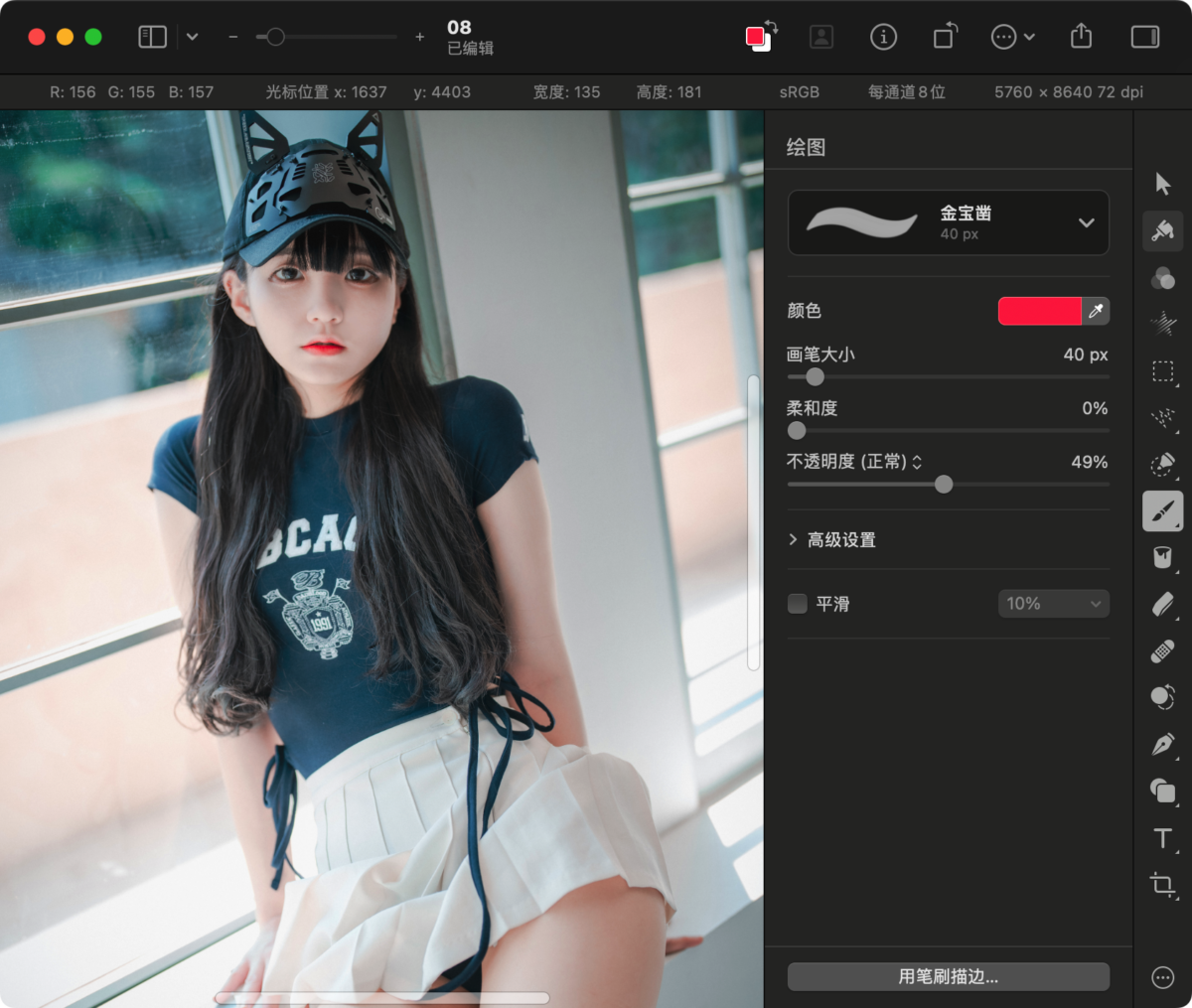Image resolution: width=1192 pixels, height=1008 pixels.
Task: Toggle the tool options pane
Action: pyautogui.click(x=1145, y=37)
